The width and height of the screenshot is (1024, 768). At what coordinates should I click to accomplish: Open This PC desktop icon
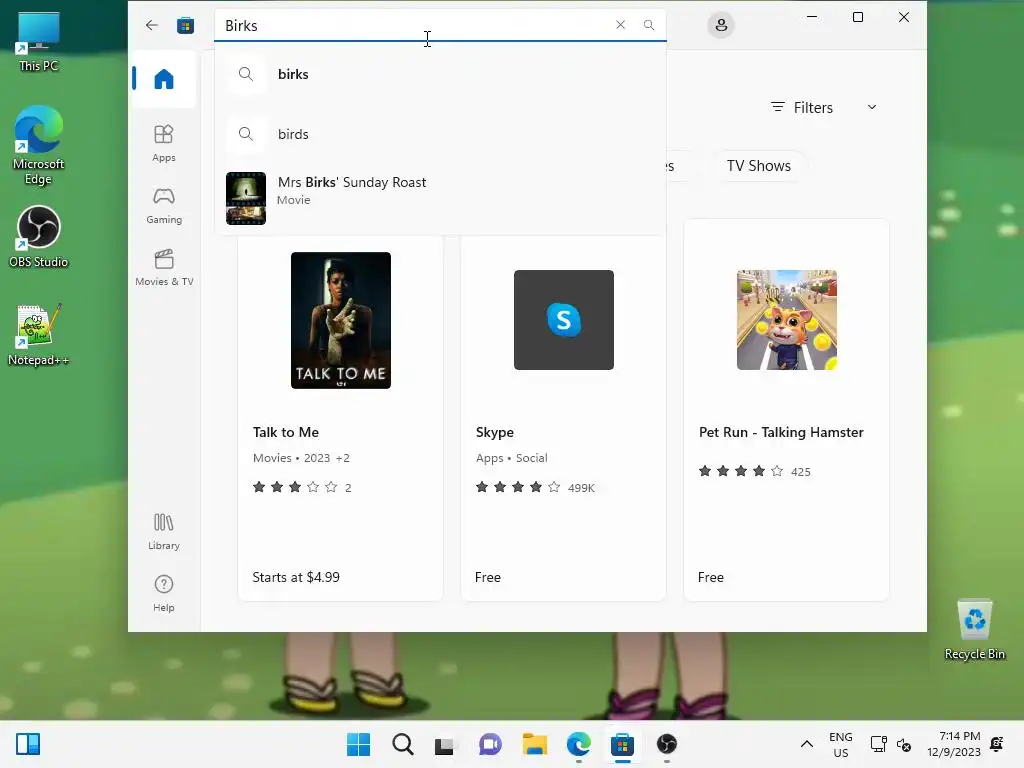pyautogui.click(x=39, y=42)
